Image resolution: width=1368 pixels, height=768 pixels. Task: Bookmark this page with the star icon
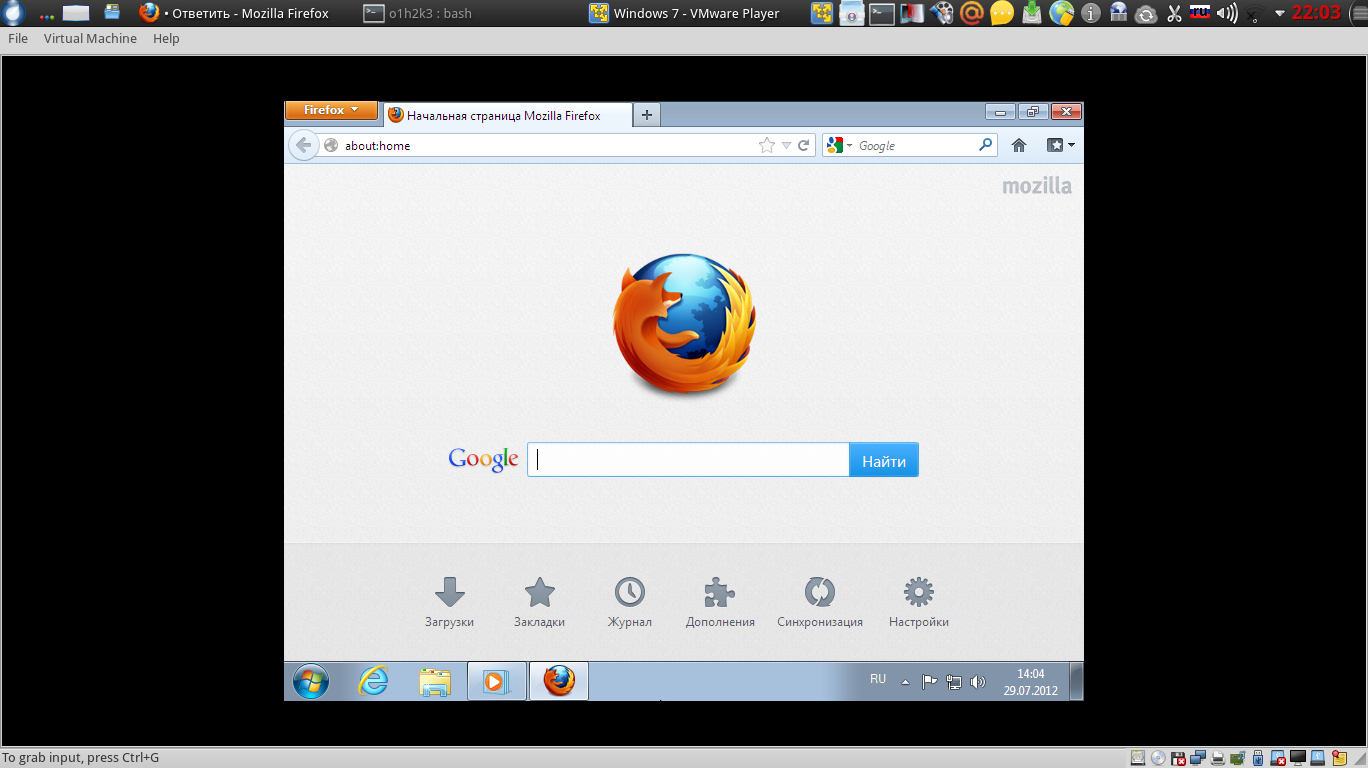click(x=767, y=145)
